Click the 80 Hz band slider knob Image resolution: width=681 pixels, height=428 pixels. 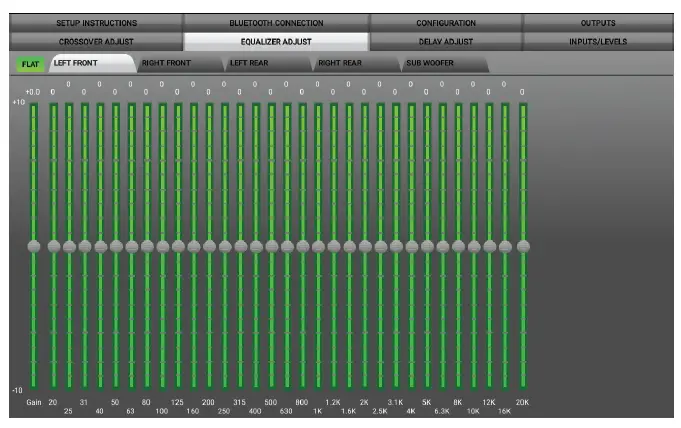point(147,246)
